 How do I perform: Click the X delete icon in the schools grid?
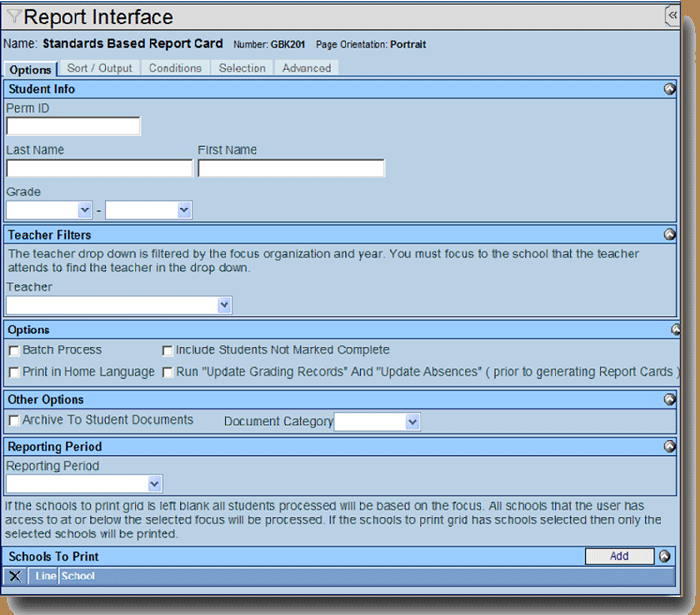click(x=15, y=576)
